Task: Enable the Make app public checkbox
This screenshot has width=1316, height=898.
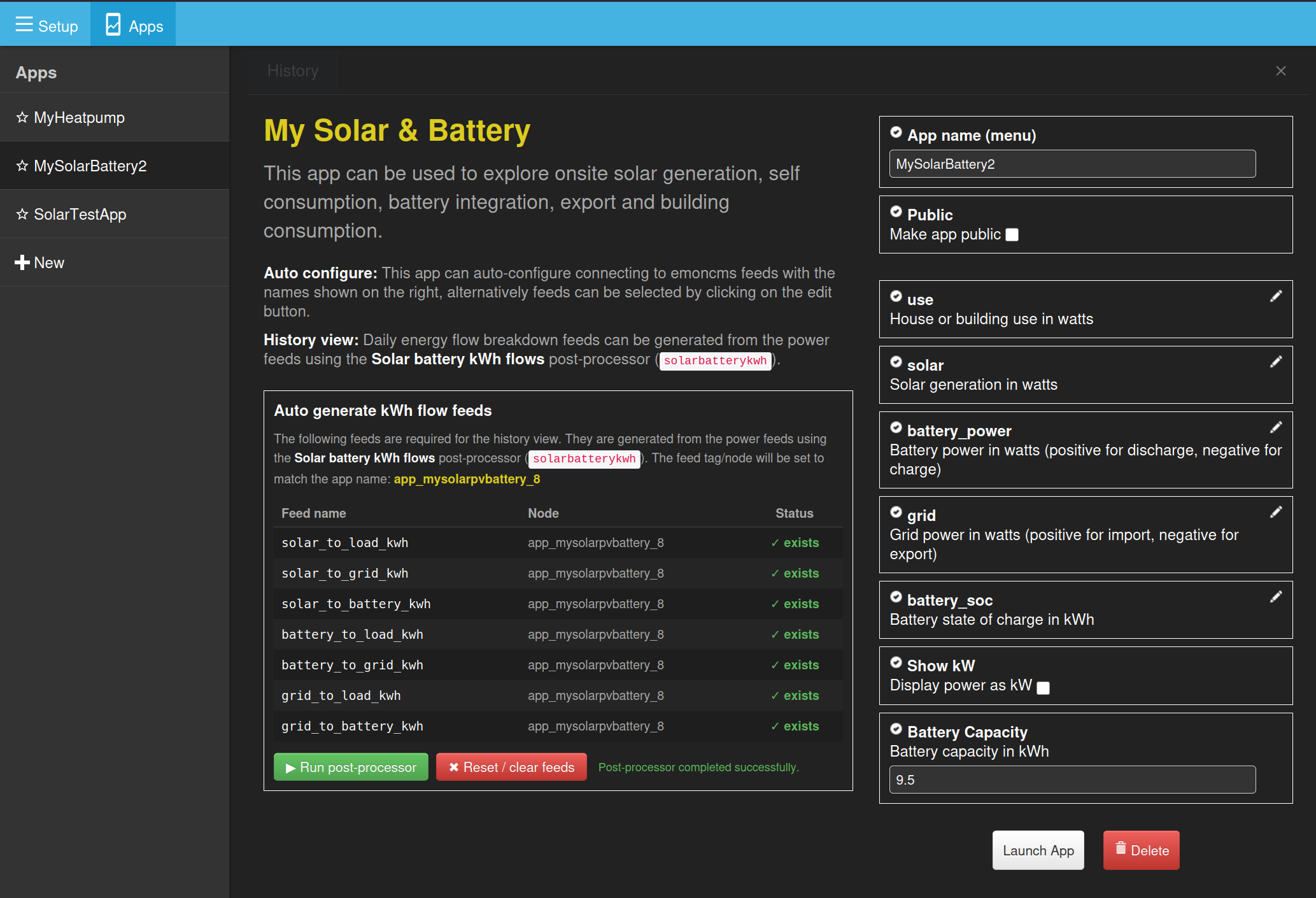Action: (1012, 235)
